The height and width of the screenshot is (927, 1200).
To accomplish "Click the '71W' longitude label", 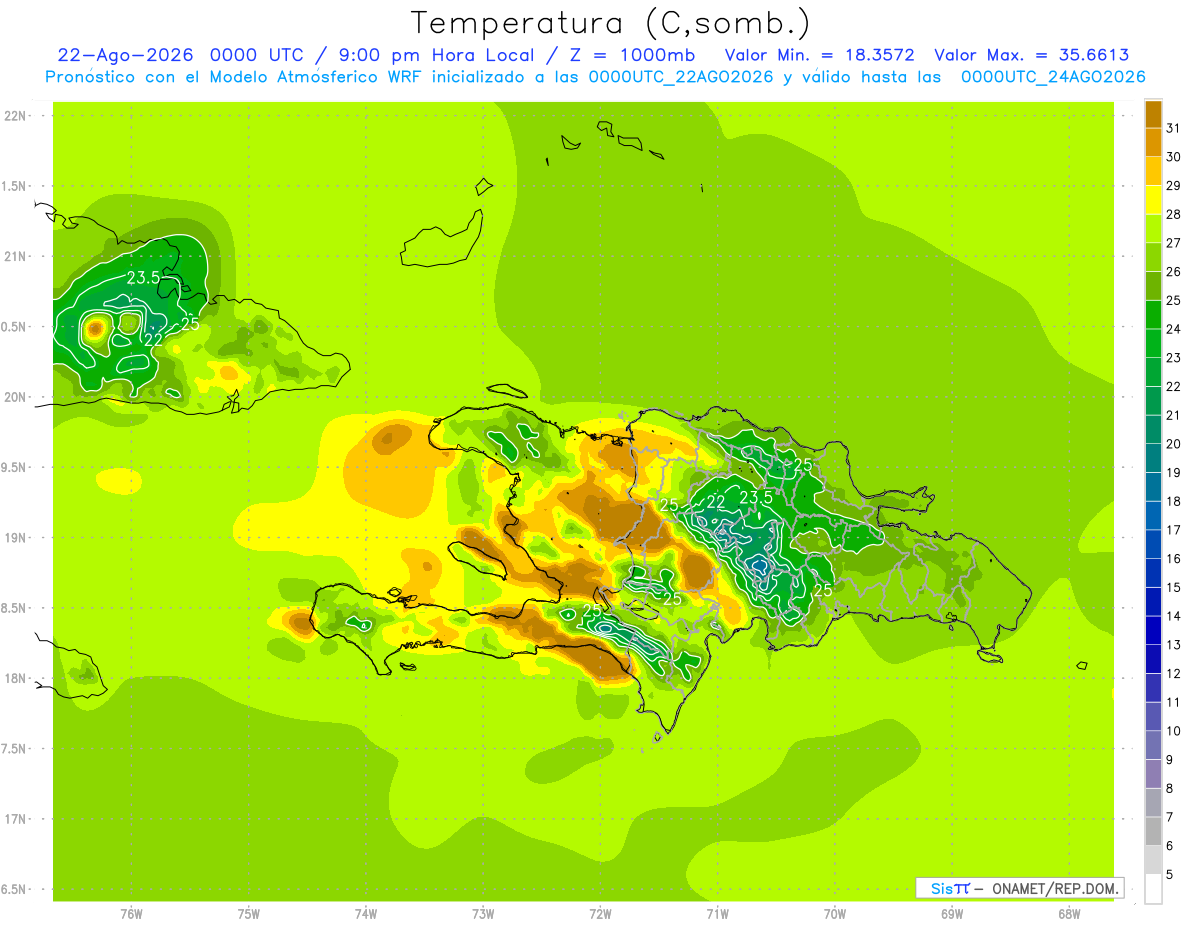I will pyautogui.click(x=717, y=914).
